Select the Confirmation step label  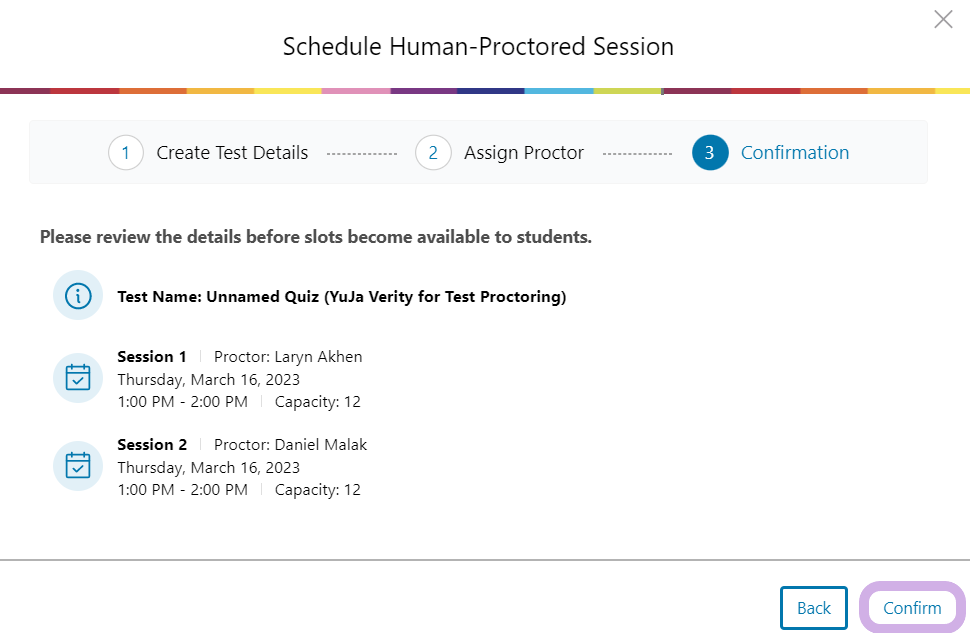[795, 153]
